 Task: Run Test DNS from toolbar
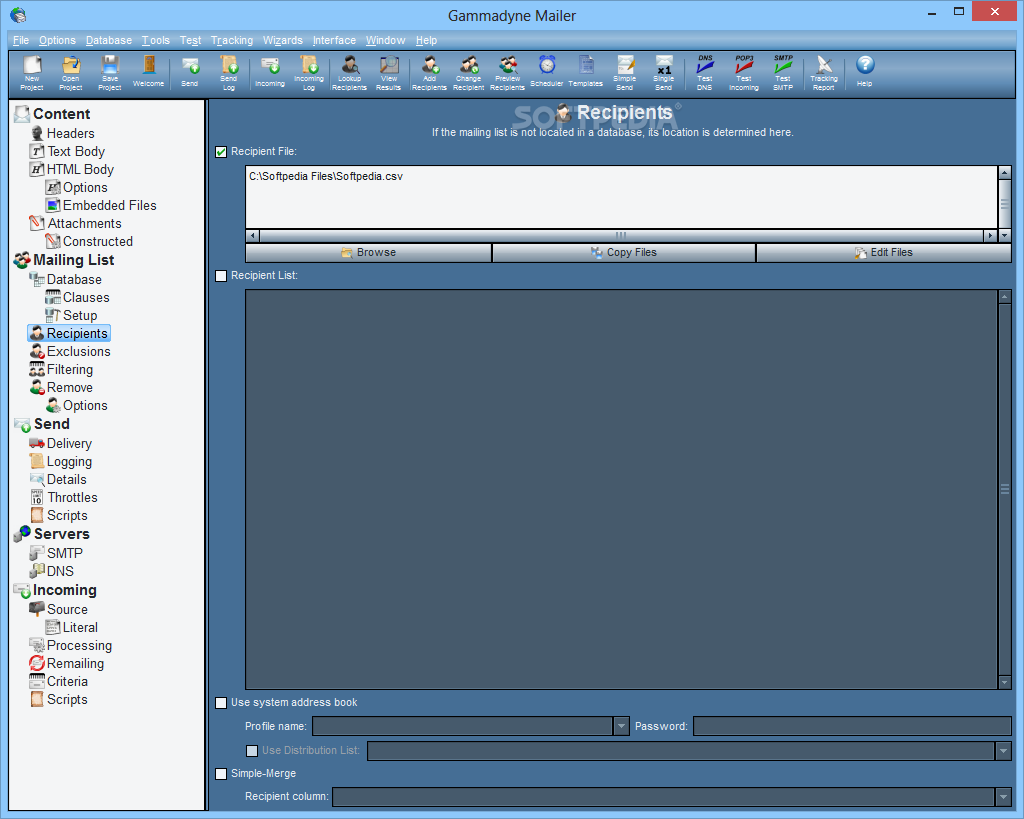705,72
